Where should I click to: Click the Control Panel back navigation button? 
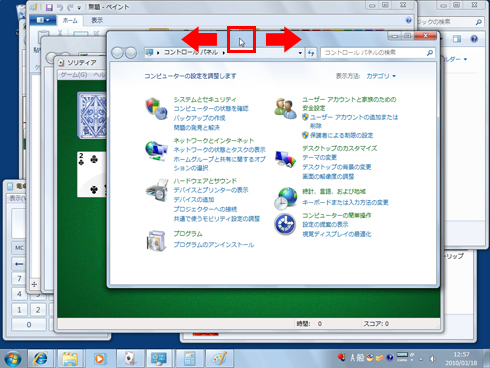(117, 53)
